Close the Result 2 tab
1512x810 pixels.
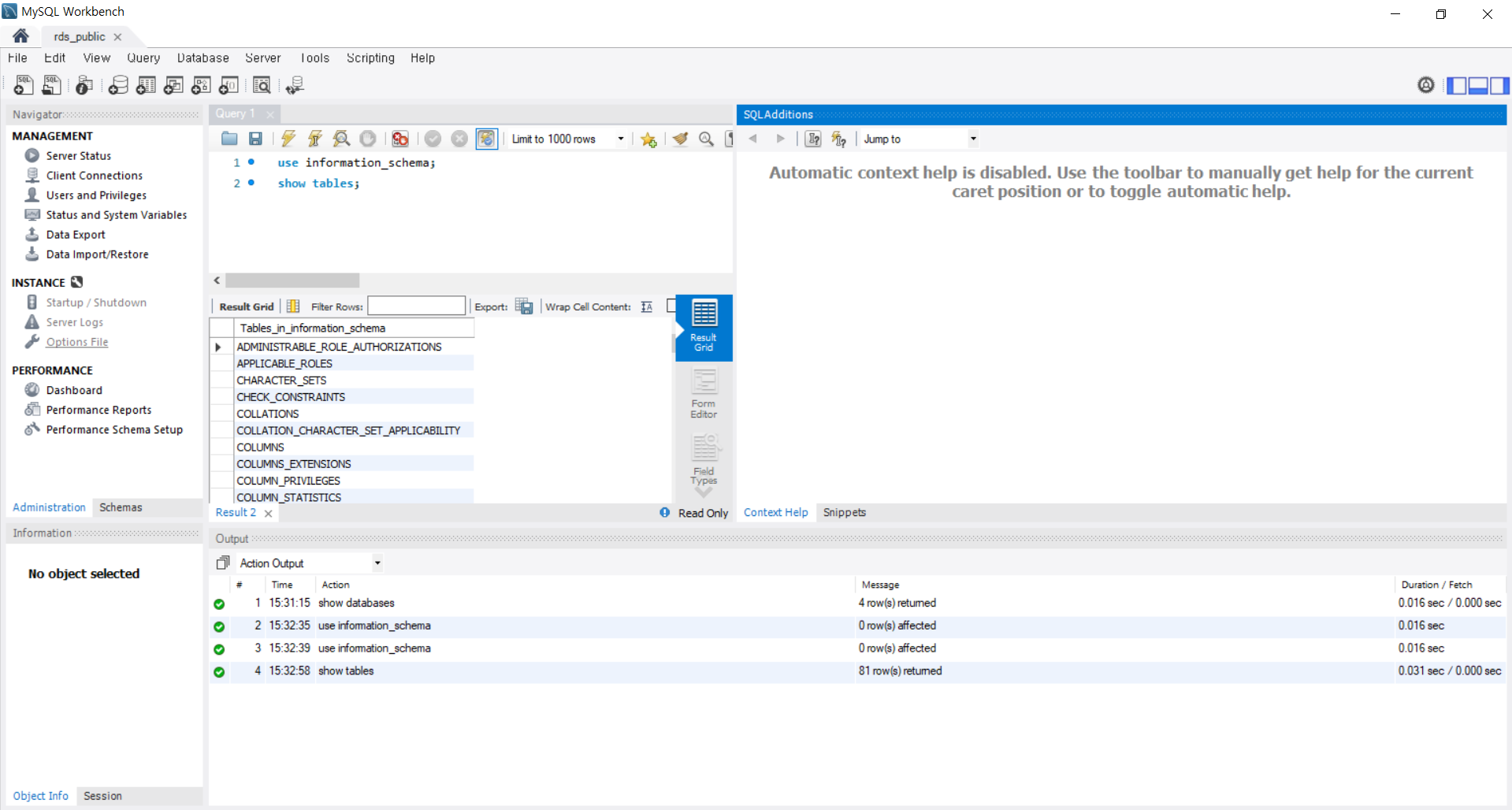pos(269,513)
